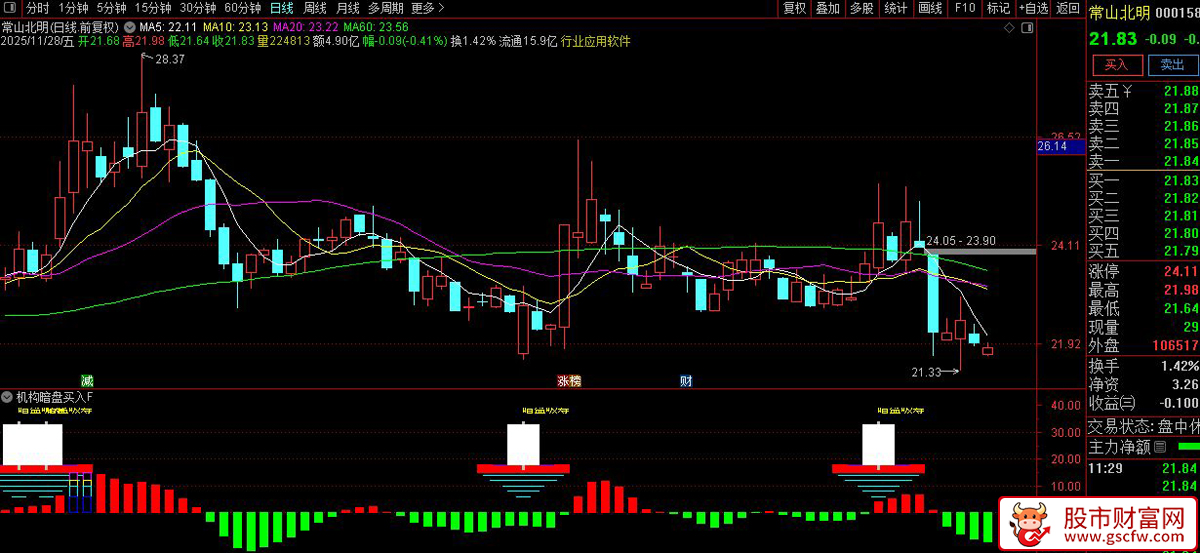Click the 24.05 - 23.90 gap label
1200x553 pixels.
click(x=961, y=240)
